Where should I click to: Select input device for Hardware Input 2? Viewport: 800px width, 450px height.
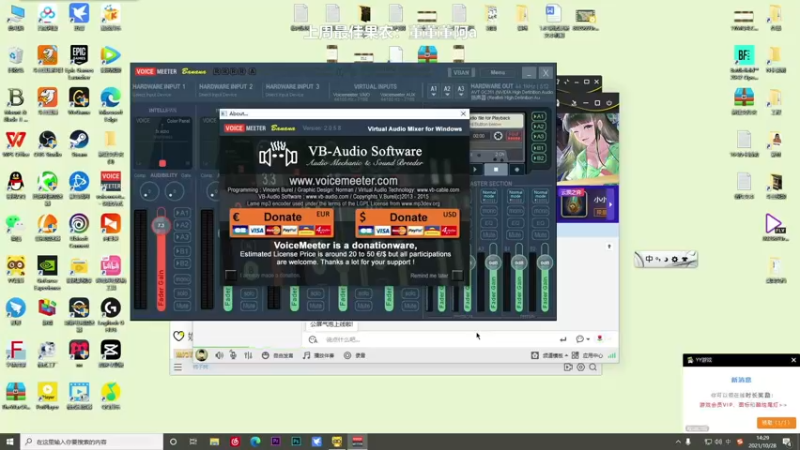click(217, 95)
